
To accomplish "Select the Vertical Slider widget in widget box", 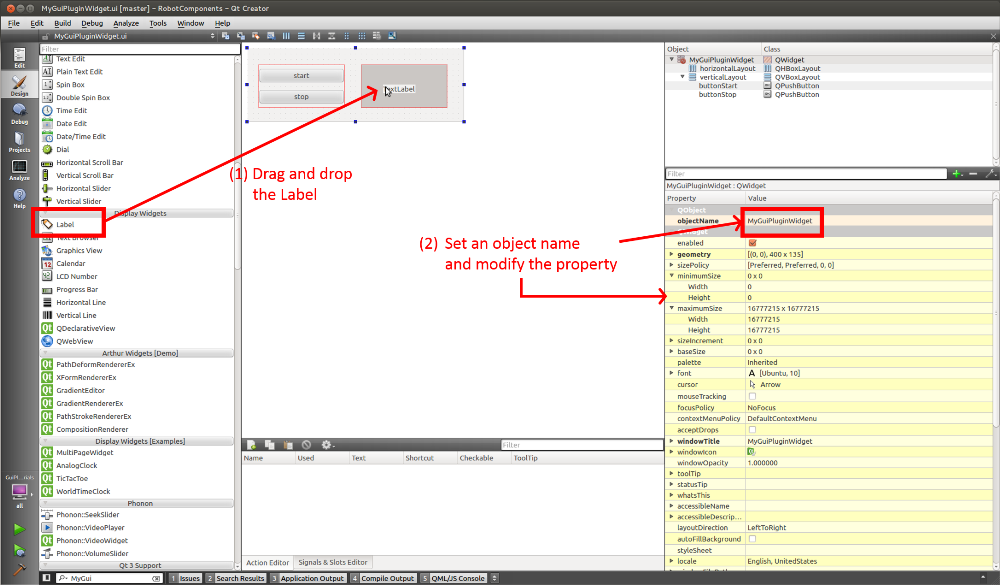I will point(78,202).
